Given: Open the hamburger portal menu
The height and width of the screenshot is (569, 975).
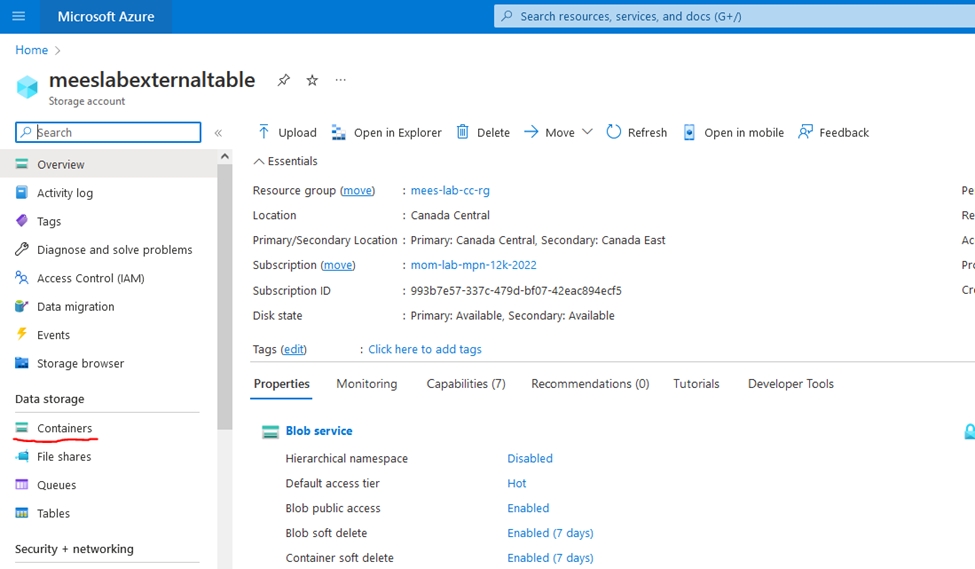Looking at the screenshot, I should tap(19, 17).
